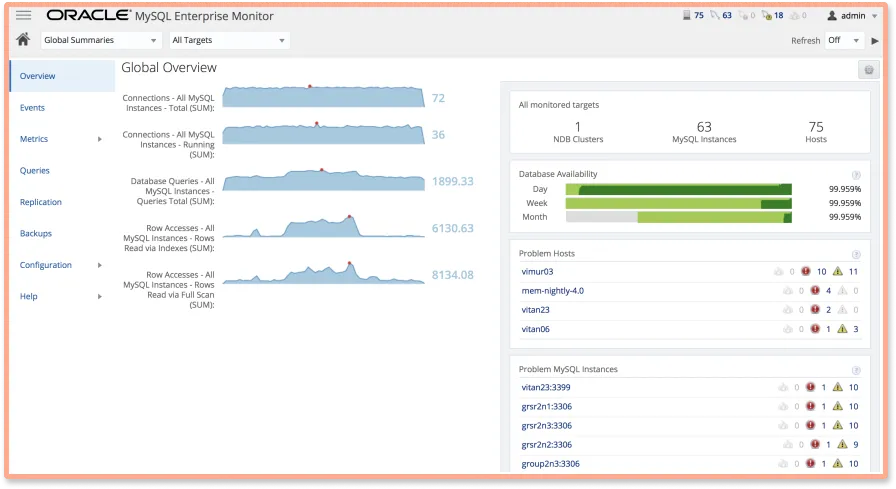Click critical alert icon for vitan23:3399
The height and width of the screenshot is (489, 896).
810,387
